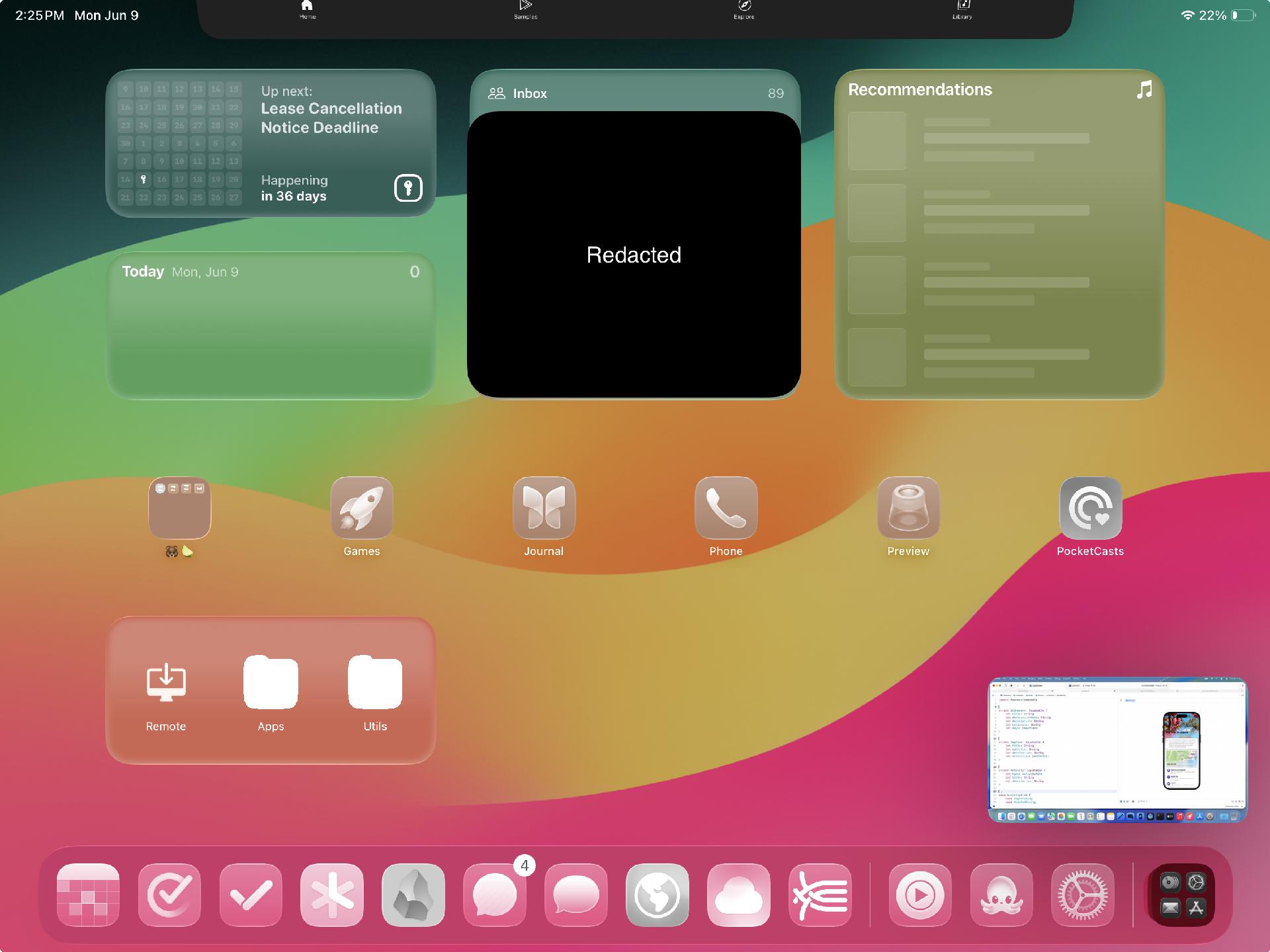Open the octopus app in dock
1270x952 pixels.
pyautogui.click(x=1001, y=894)
